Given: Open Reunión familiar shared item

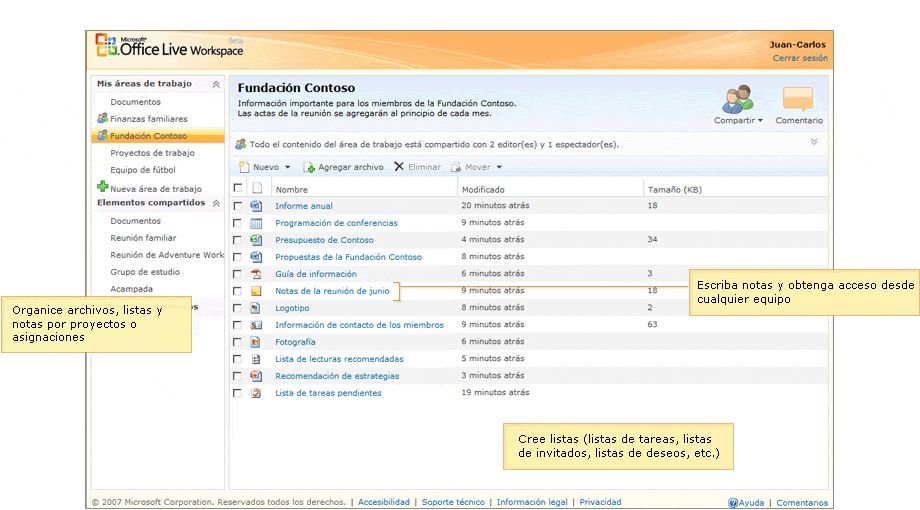Looking at the screenshot, I should coord(143,238).
